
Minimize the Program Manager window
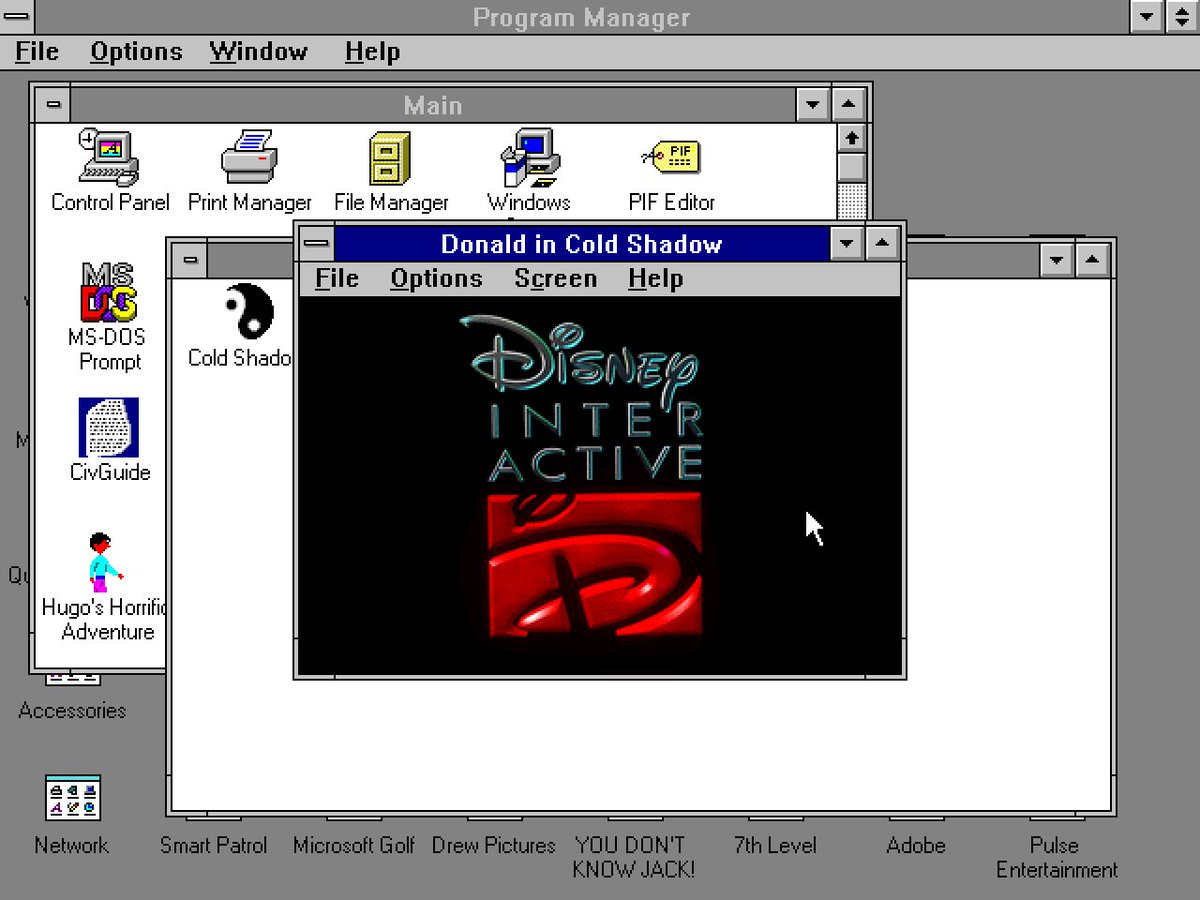click(1146, 17)
